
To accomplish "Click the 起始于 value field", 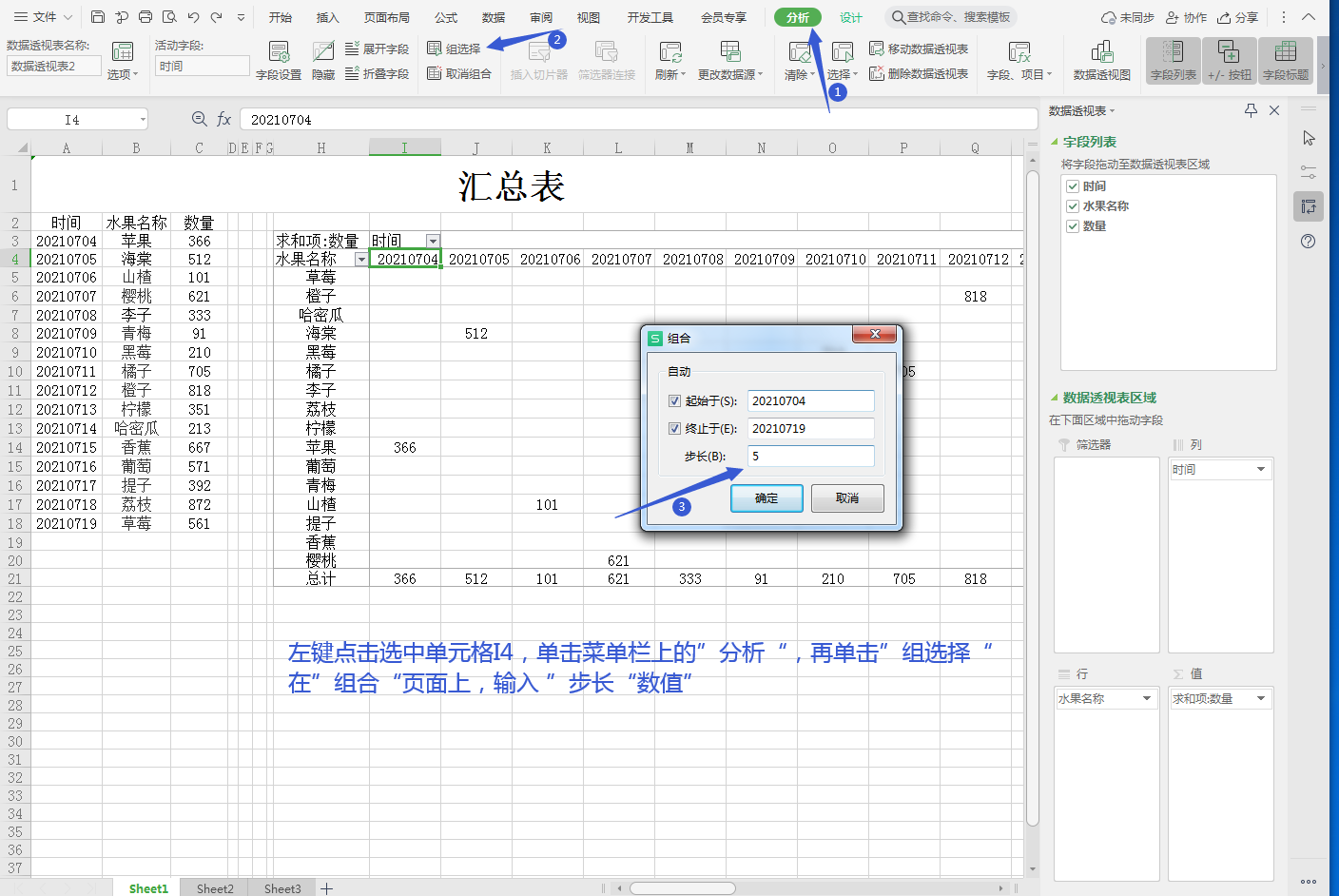I will [x=810, y=401].
